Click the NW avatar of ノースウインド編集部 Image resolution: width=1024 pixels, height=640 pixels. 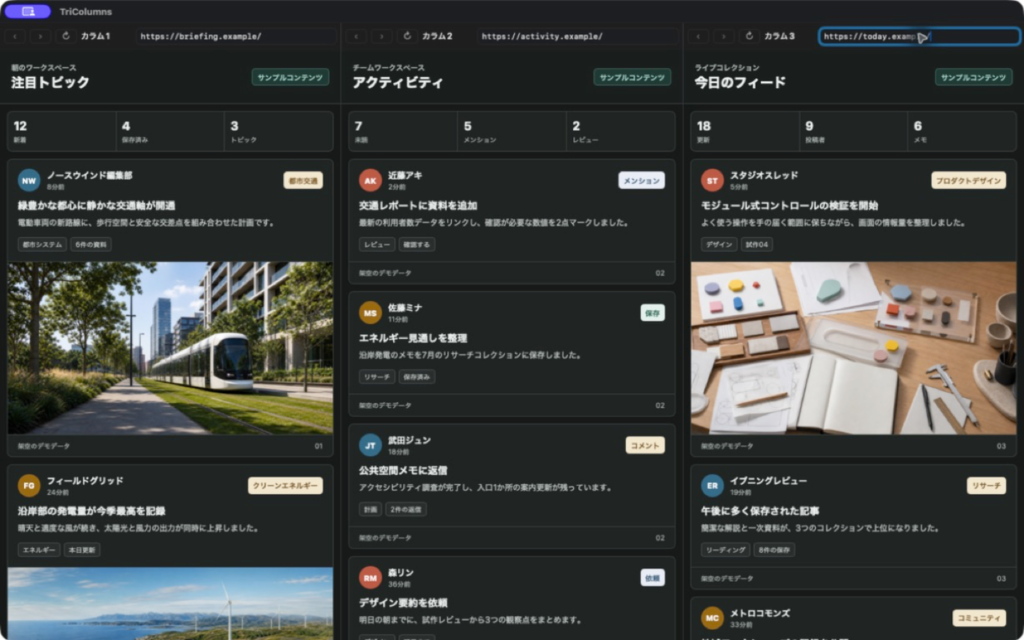pyautogui.click(x=29, y=181)
